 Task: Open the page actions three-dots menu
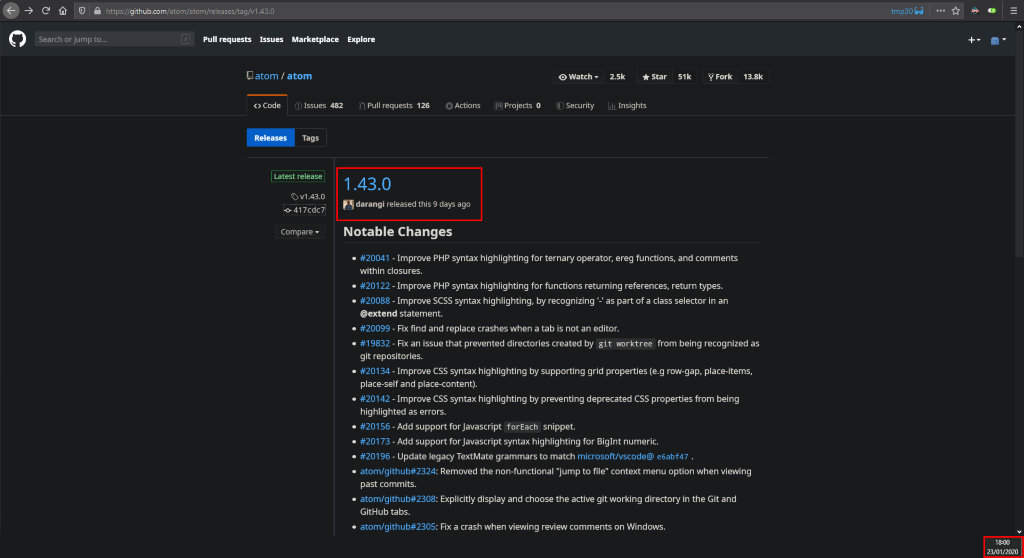pyautogui.click(x=940, y=11)
